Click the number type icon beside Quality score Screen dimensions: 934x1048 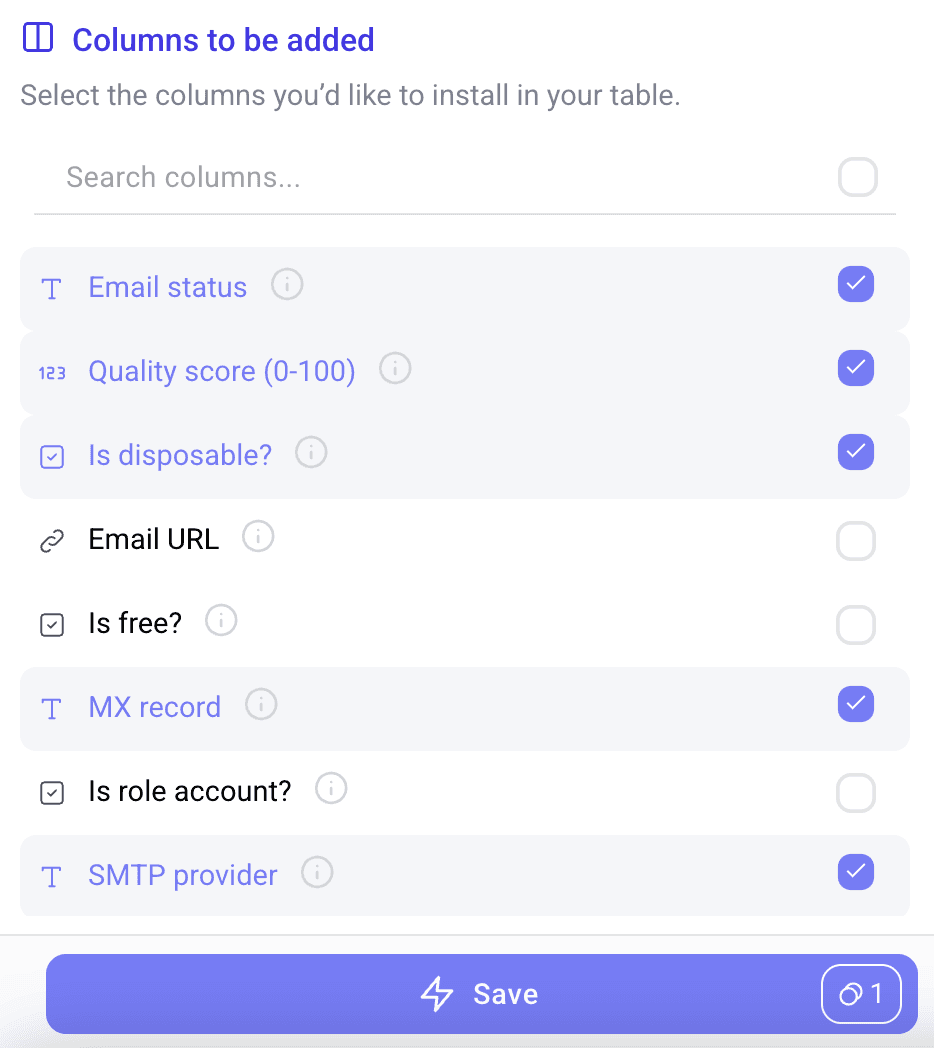pyautogui.click(x=52, y=371)
